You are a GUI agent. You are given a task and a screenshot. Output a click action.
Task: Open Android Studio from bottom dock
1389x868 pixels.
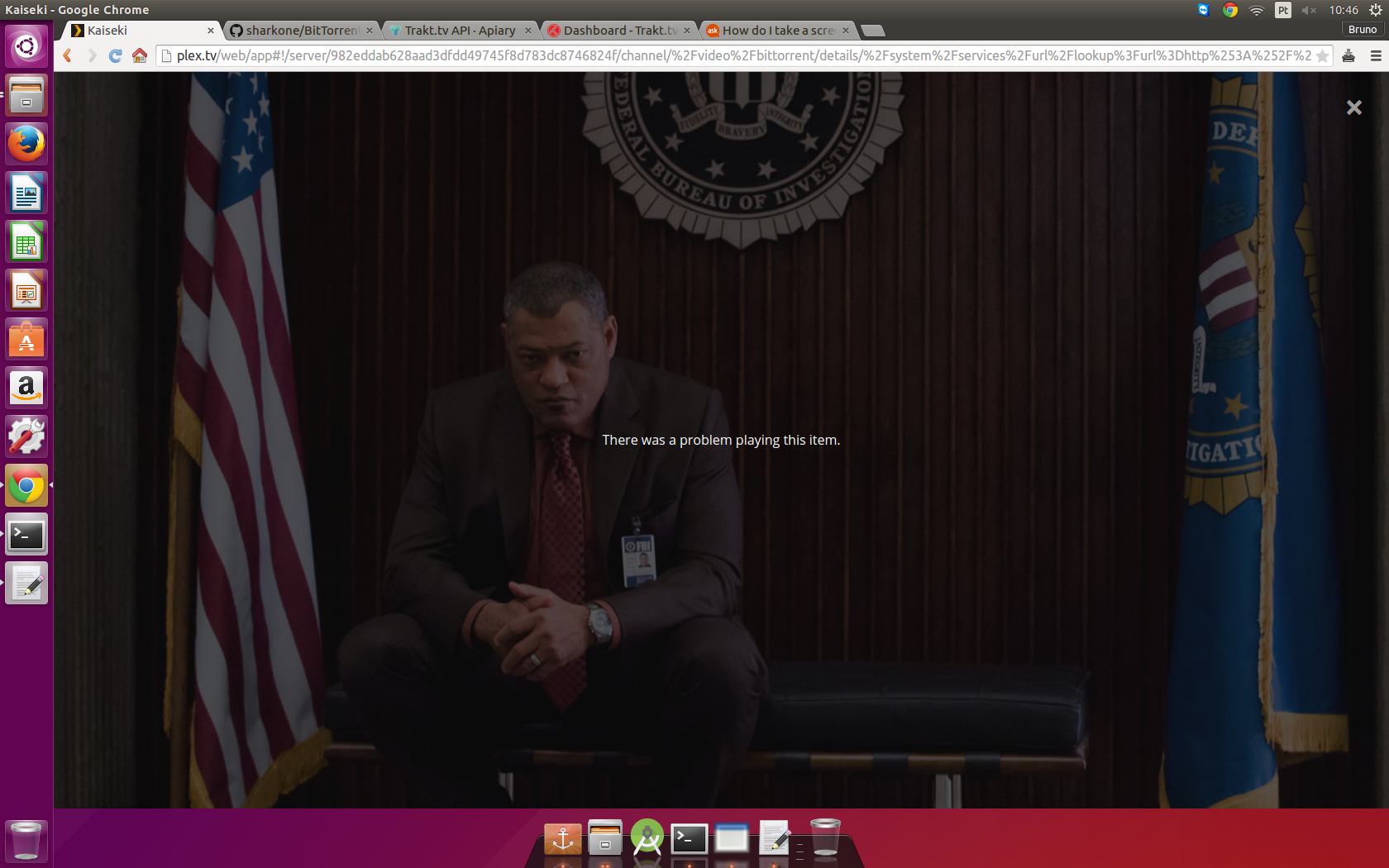point(647,838)
